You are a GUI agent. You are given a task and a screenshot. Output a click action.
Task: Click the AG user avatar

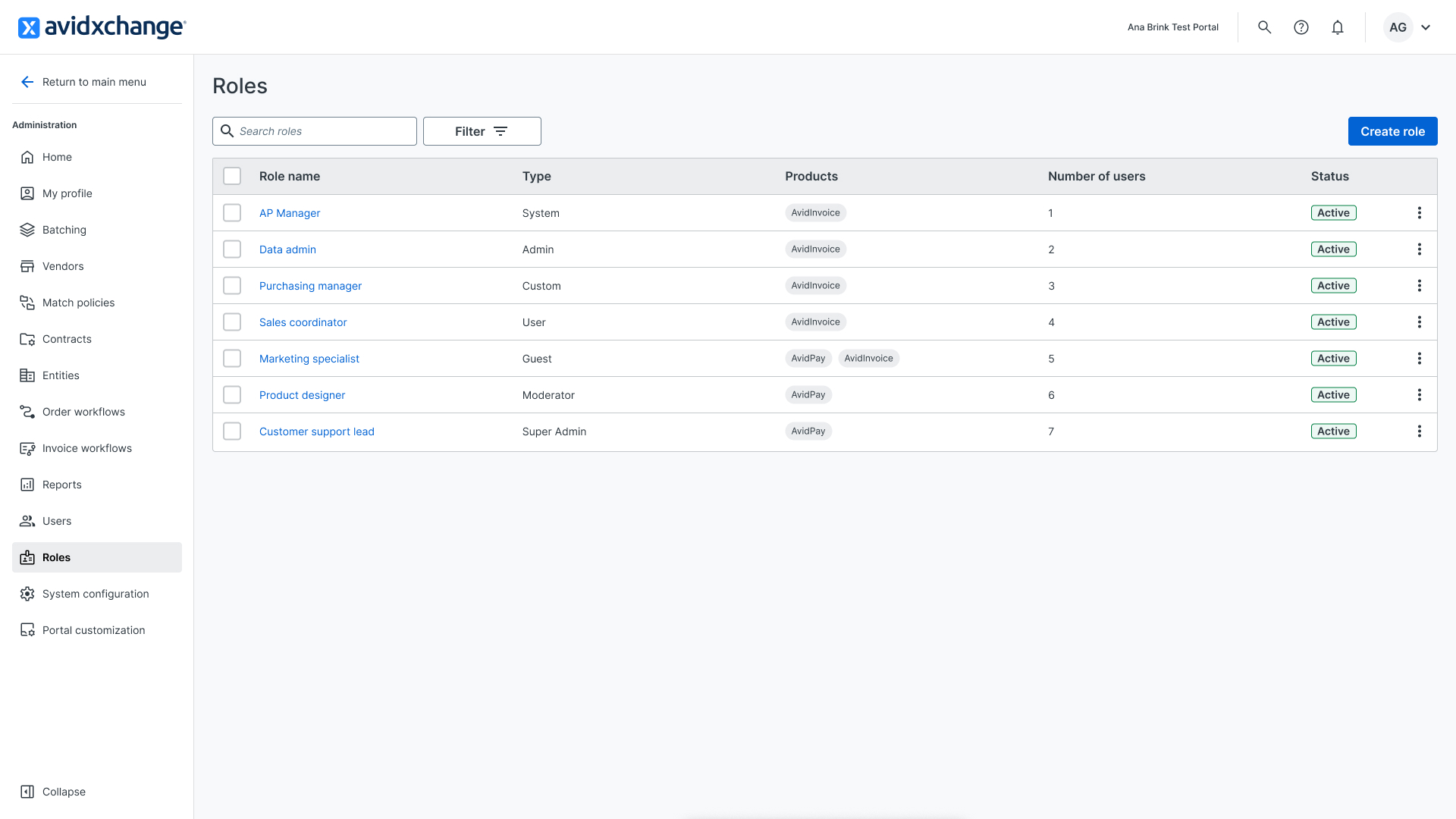[x=1398, y=27]
